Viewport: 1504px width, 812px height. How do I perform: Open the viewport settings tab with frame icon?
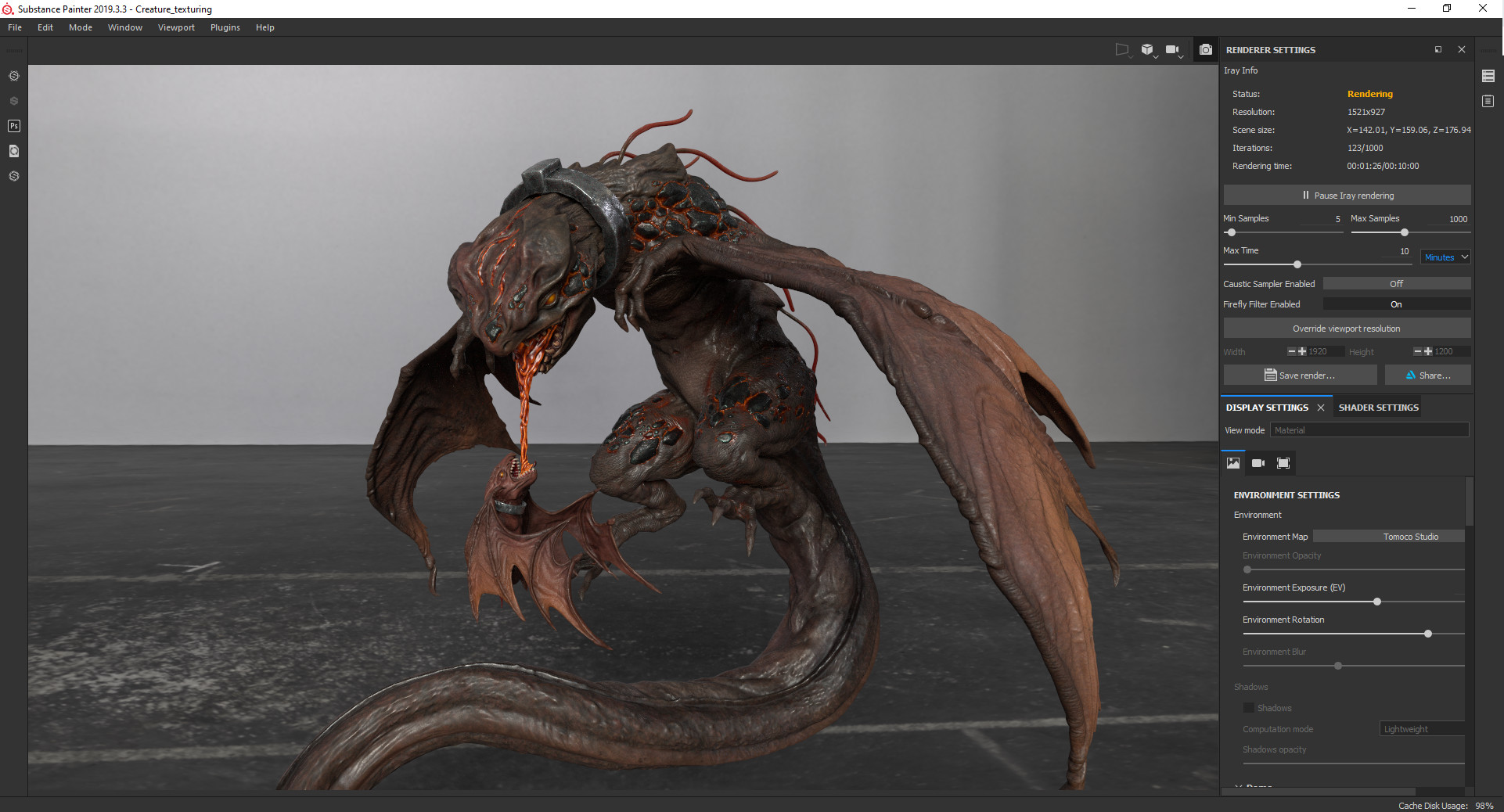click(1283, 463)
